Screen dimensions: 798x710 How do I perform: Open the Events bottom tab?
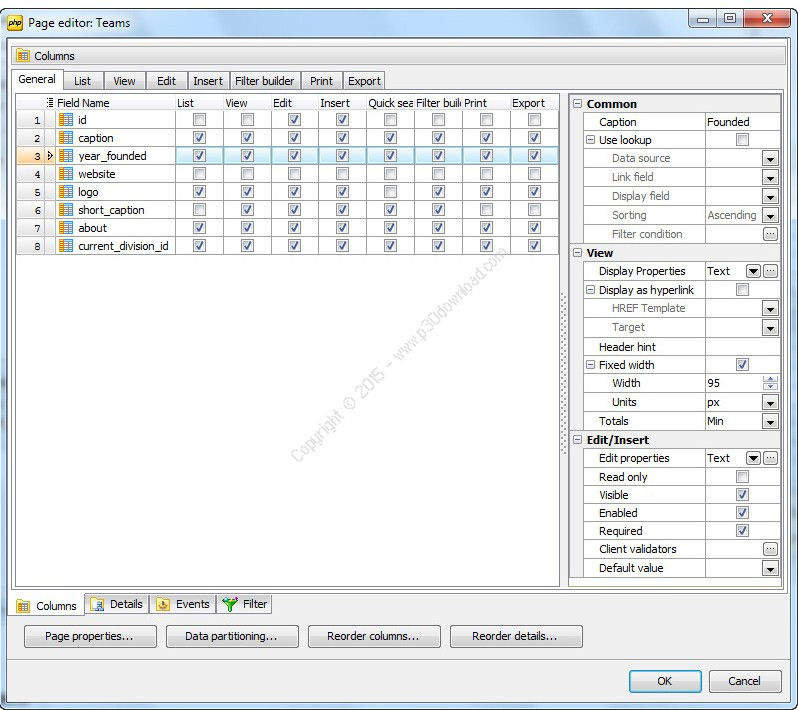click(183, 604)
